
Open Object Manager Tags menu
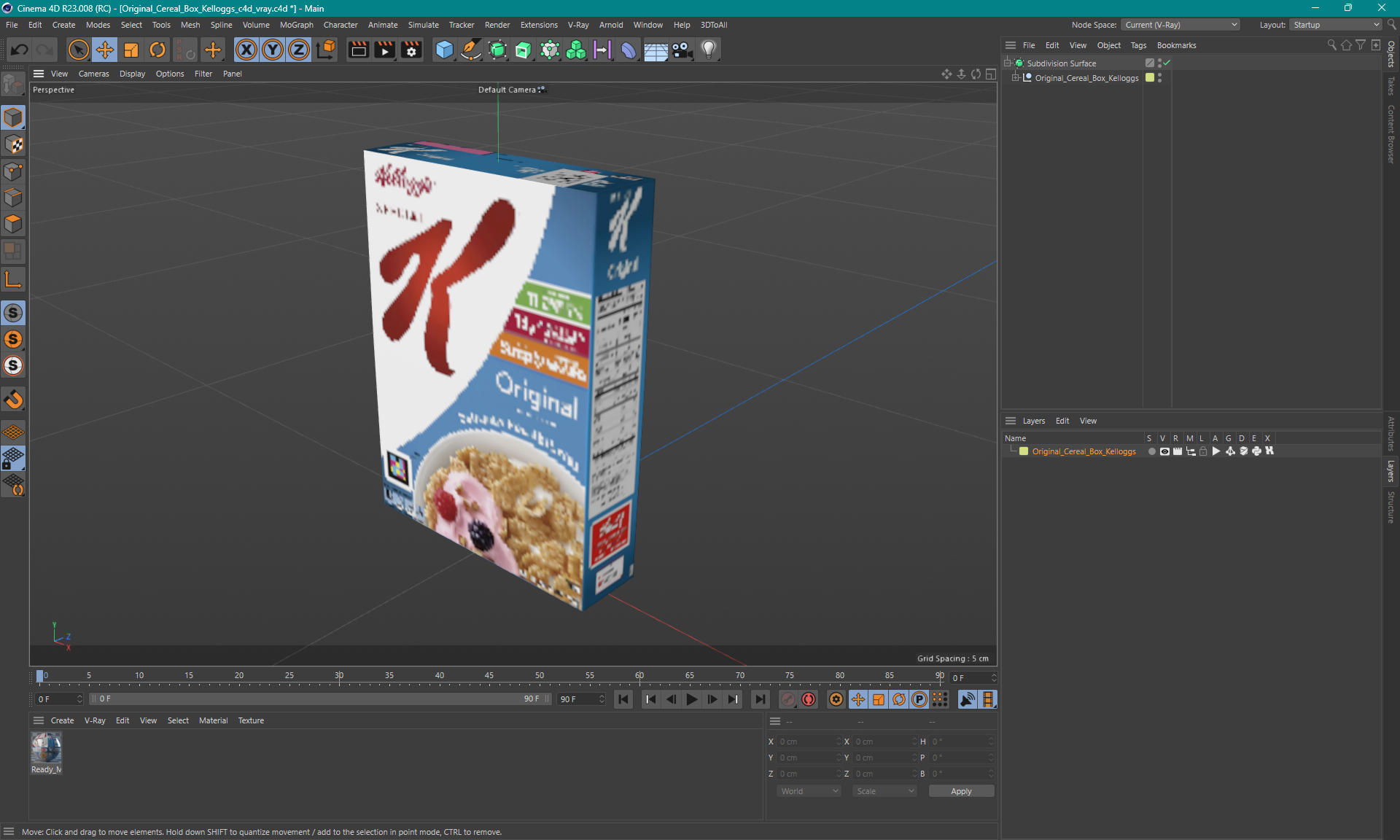pos(1138,45)
